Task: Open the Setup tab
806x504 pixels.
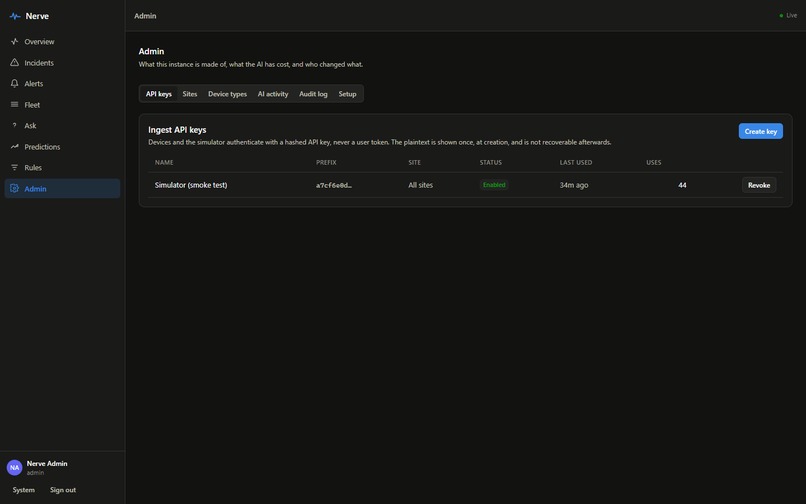Action: pos(347,94)
